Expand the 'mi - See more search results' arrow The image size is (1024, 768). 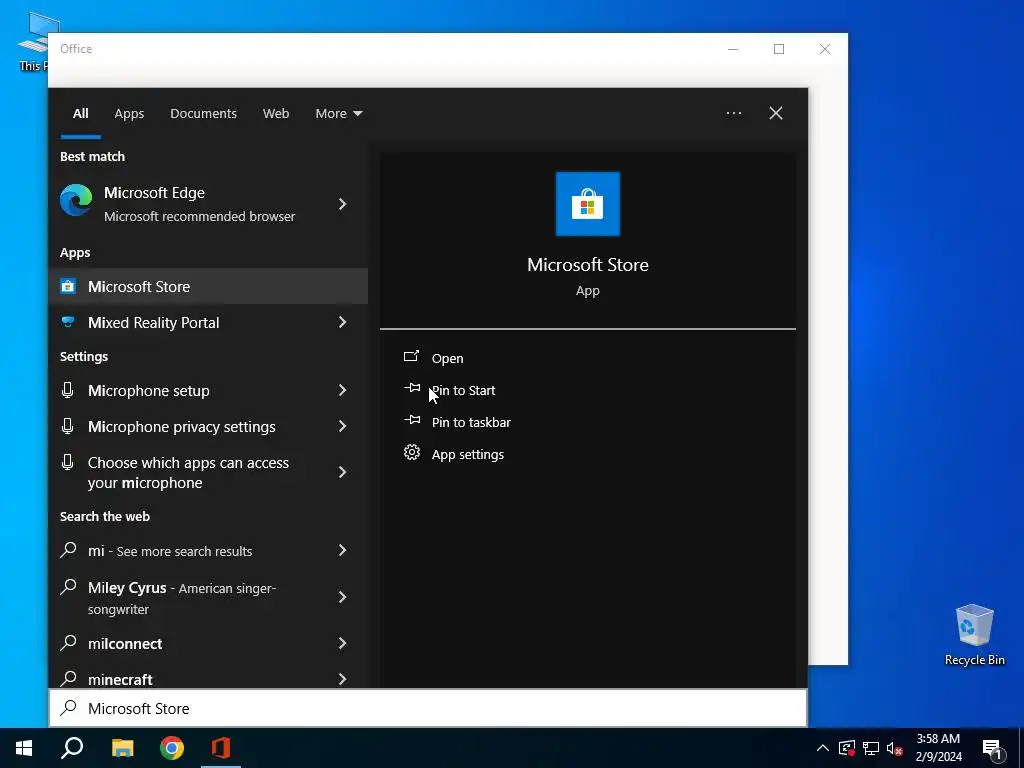[343, 551]
